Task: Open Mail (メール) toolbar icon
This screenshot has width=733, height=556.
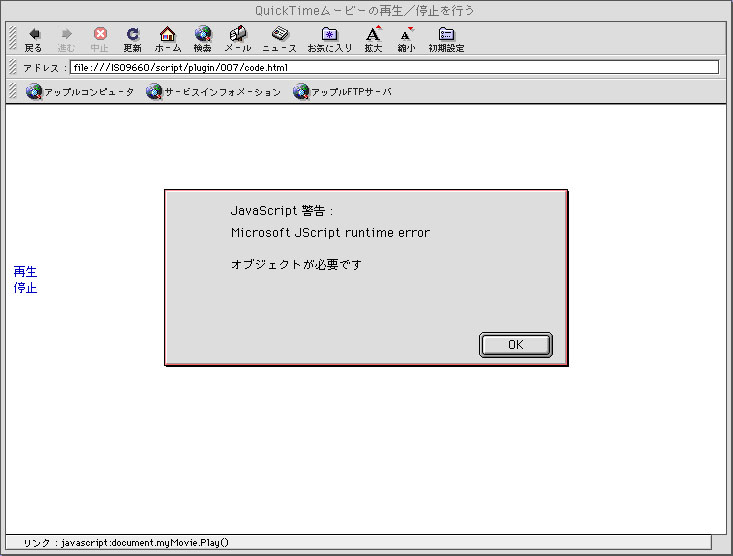Action: coord(237,34)
